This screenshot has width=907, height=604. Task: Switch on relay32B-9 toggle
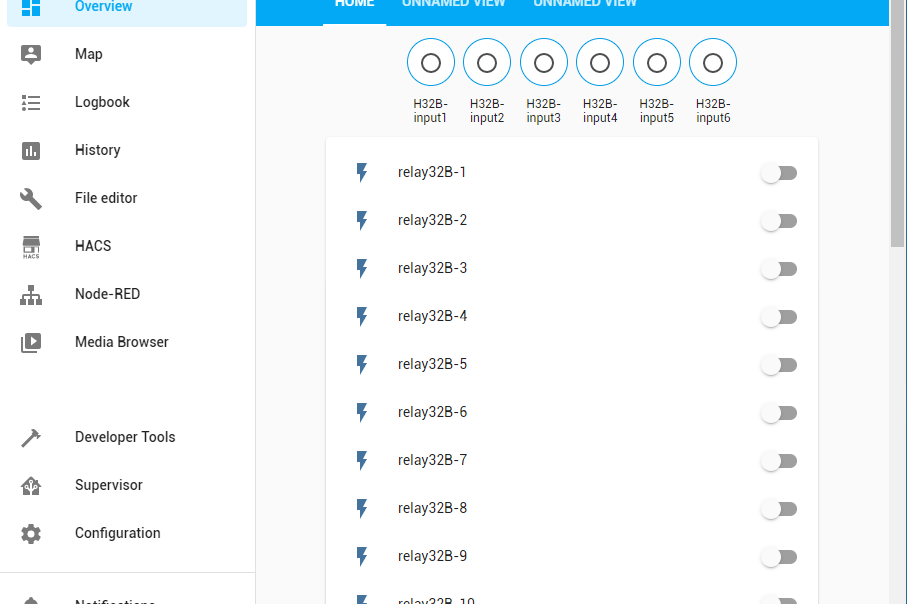click(778, 557)
